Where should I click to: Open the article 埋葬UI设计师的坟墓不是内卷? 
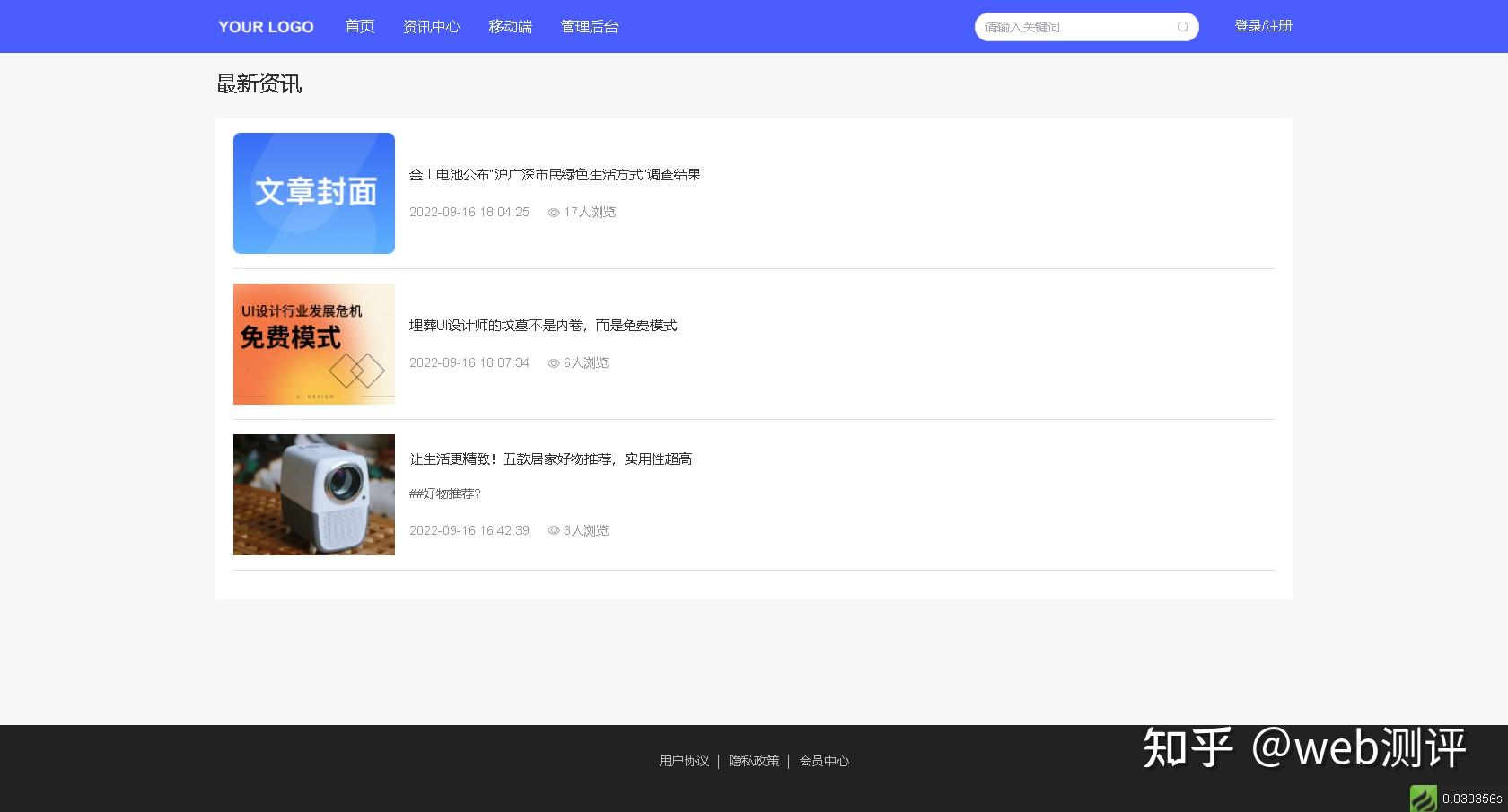(543, 326)
